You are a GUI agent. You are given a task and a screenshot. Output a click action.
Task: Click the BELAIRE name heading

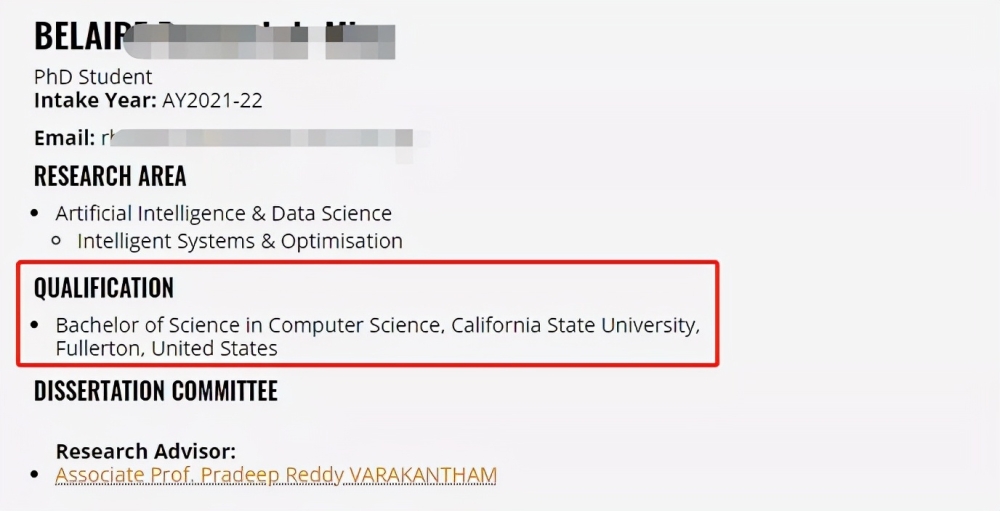[214, 38]
